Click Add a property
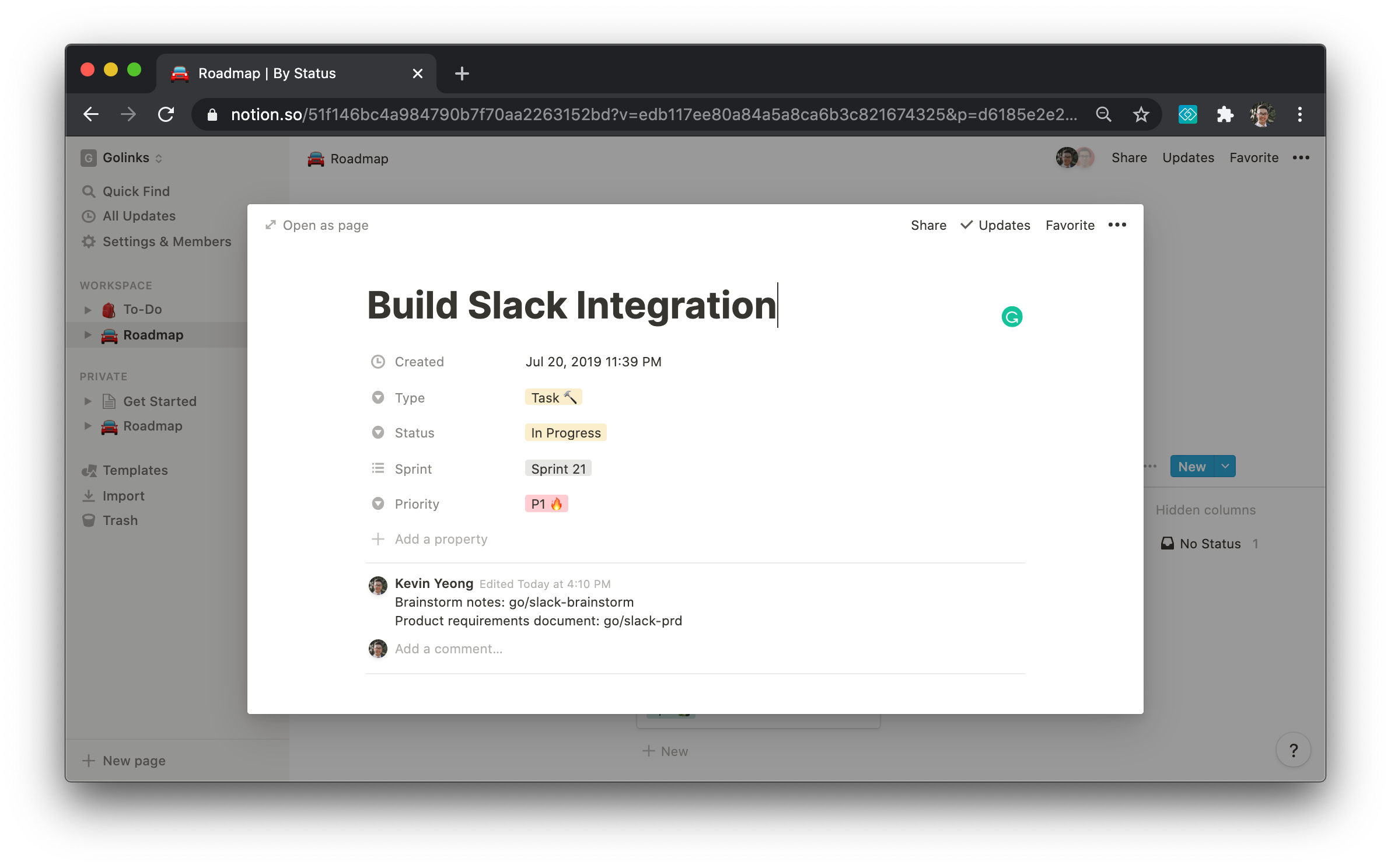This screenshot has width=1391, height=868. [441, 539]
